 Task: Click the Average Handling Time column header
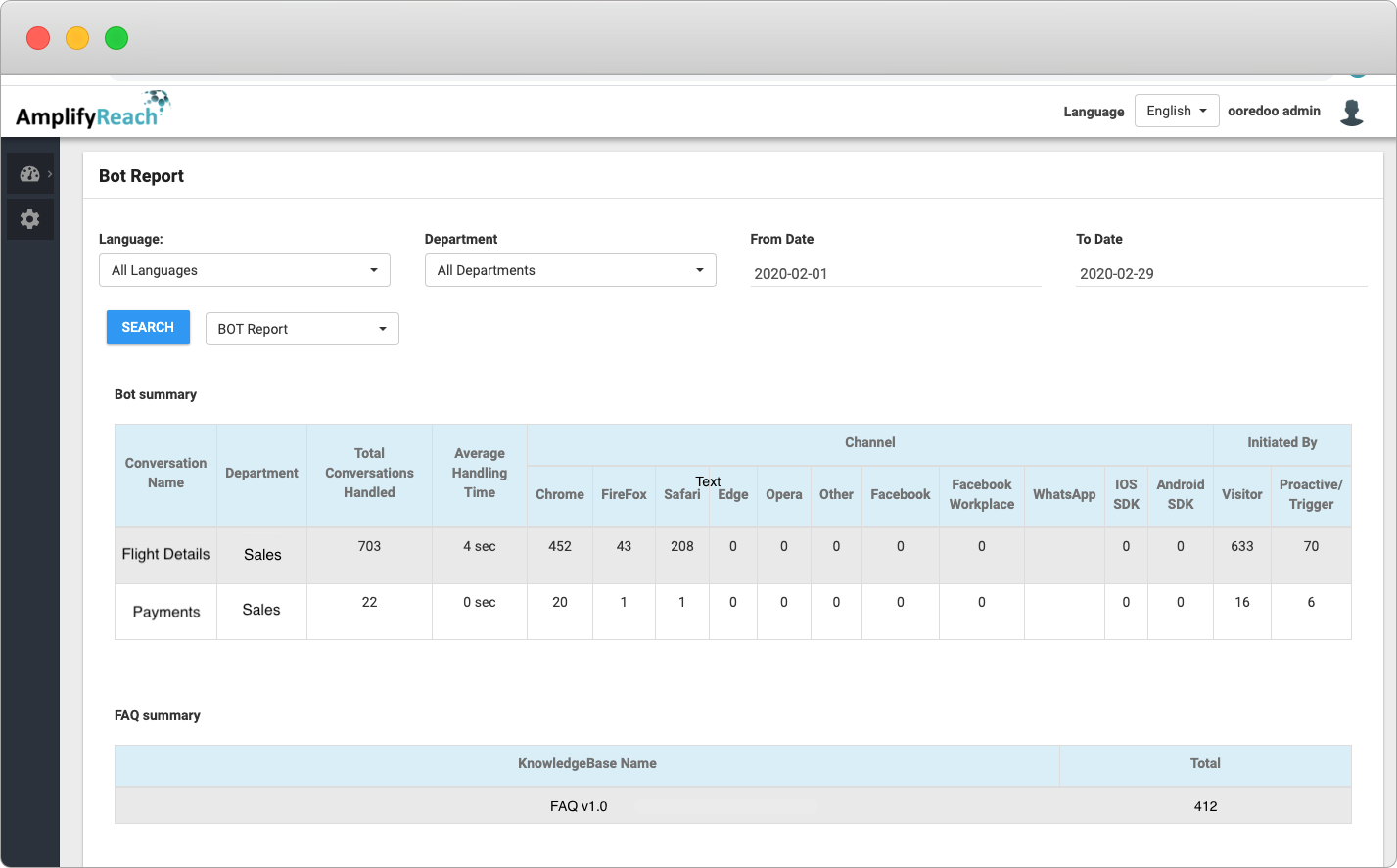[479, 473]
